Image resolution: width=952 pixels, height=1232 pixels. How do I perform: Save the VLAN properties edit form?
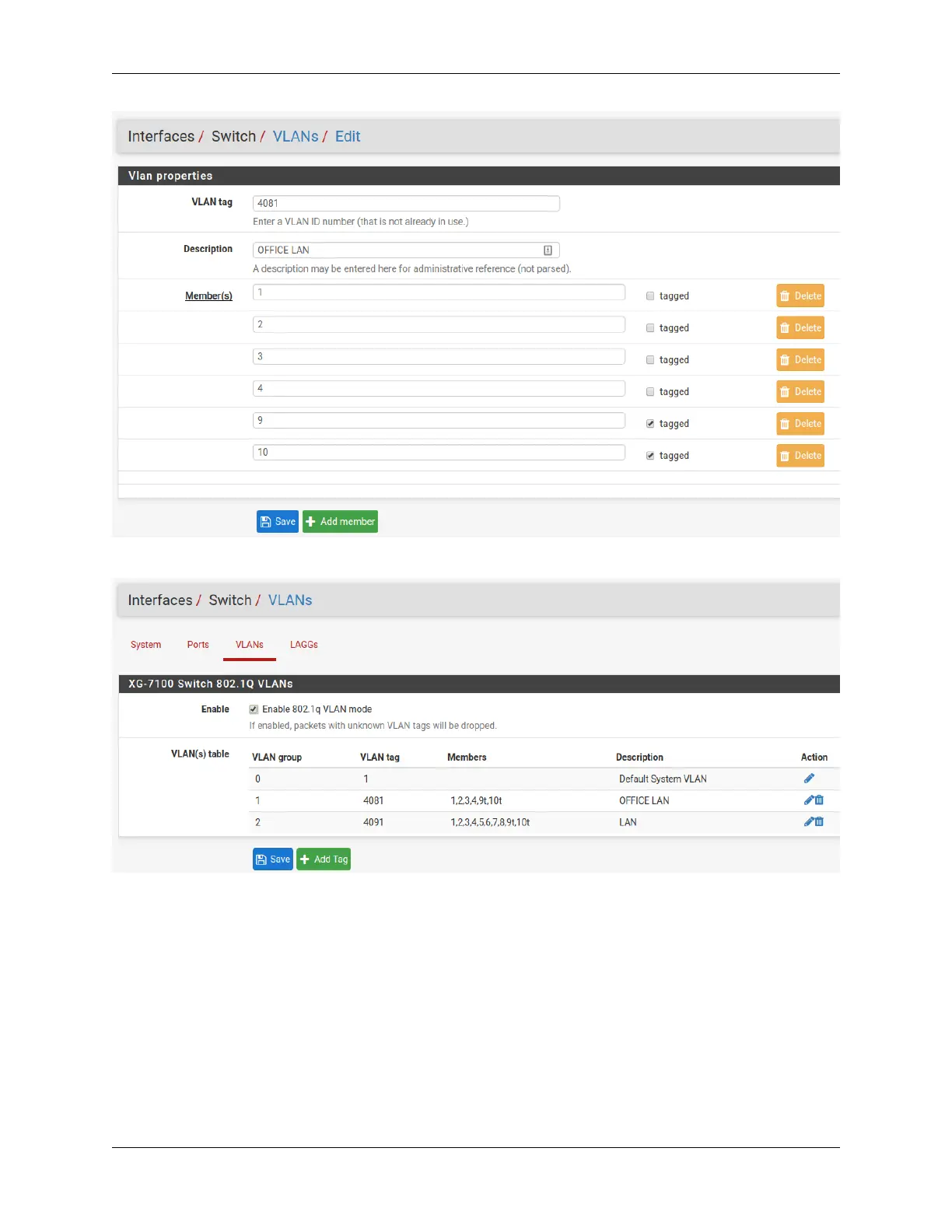click(278, 522)
